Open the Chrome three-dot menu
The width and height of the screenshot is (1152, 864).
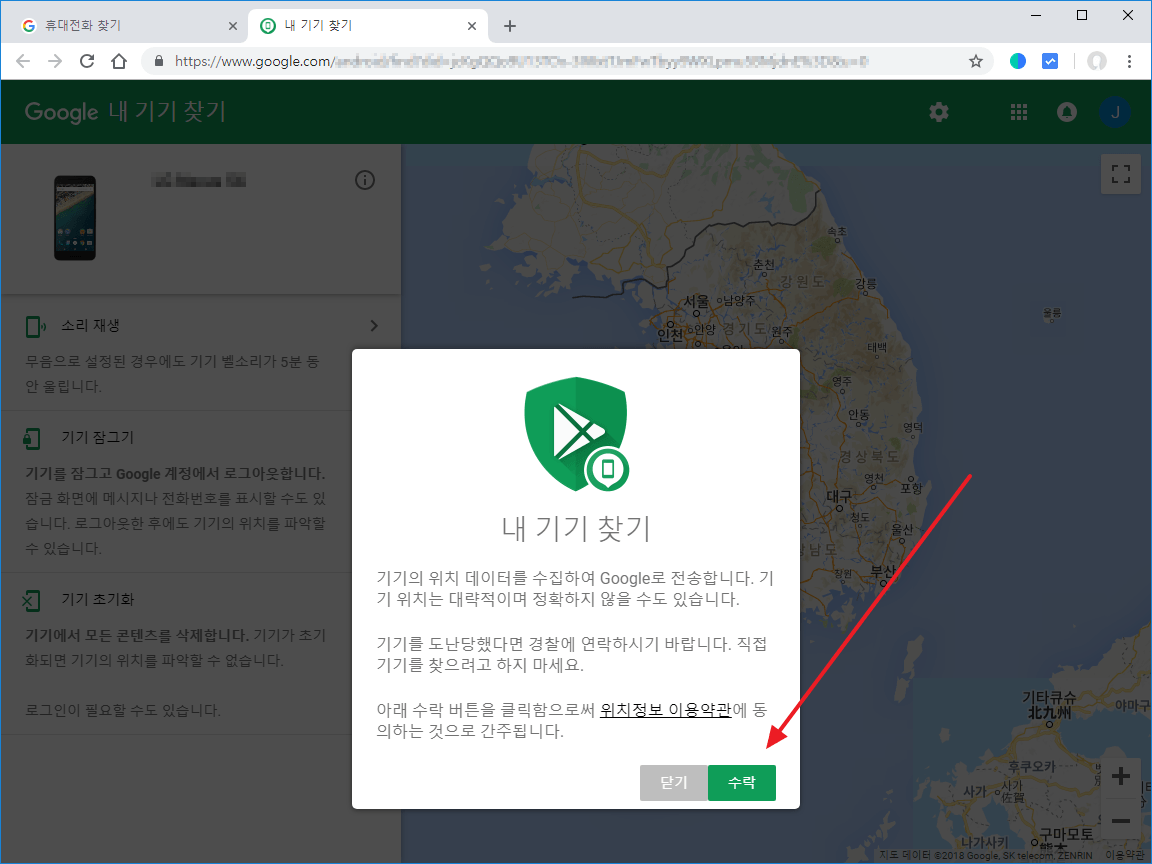[x=1129, y=61]
